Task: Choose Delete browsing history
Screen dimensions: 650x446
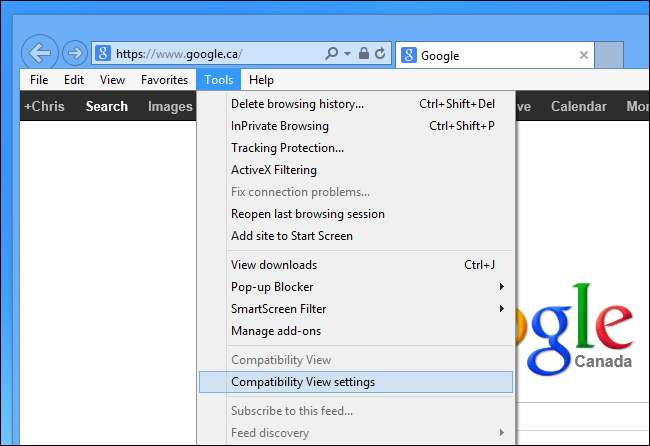Action: (356, 104)
